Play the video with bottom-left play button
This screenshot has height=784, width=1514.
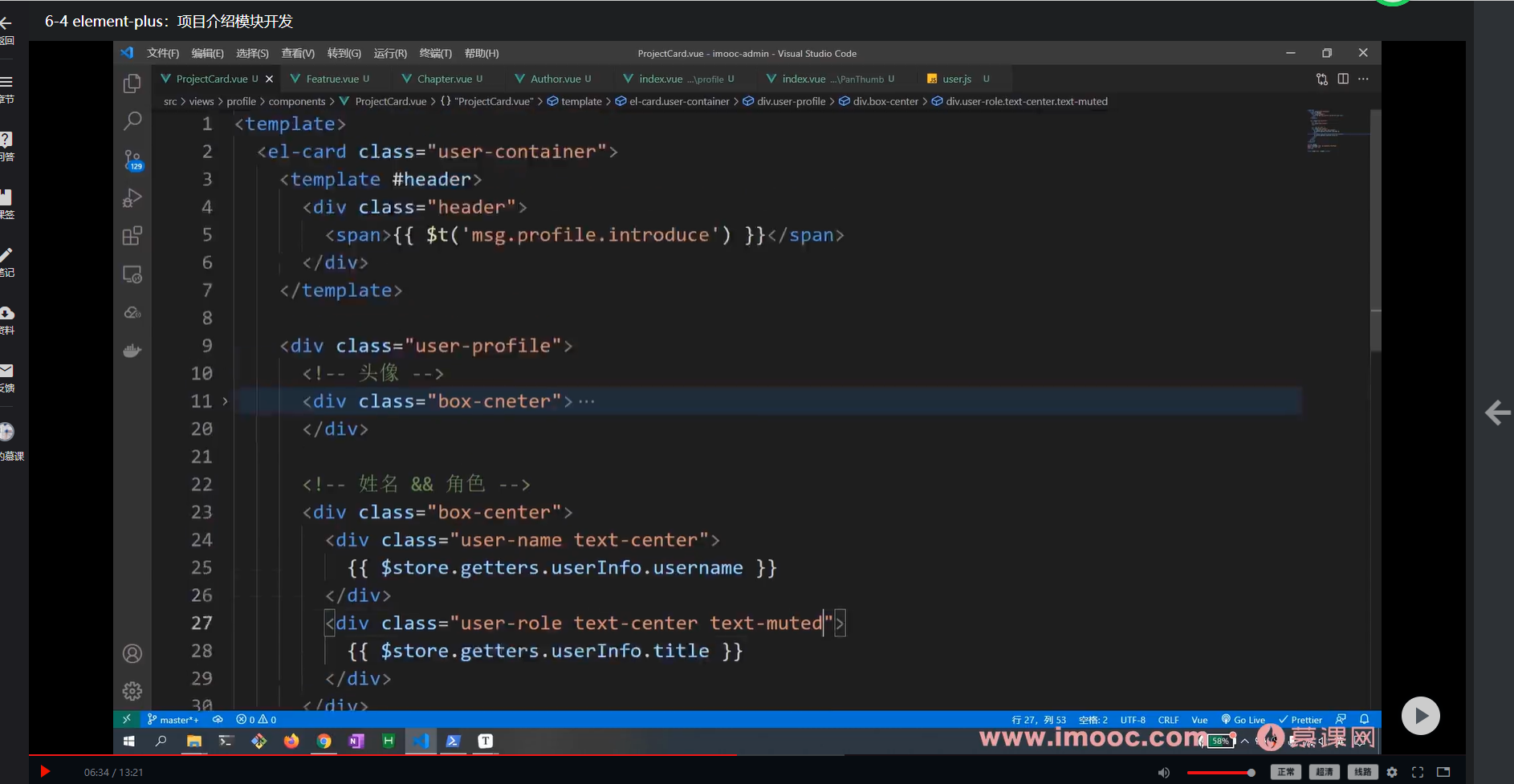point(45,771)
